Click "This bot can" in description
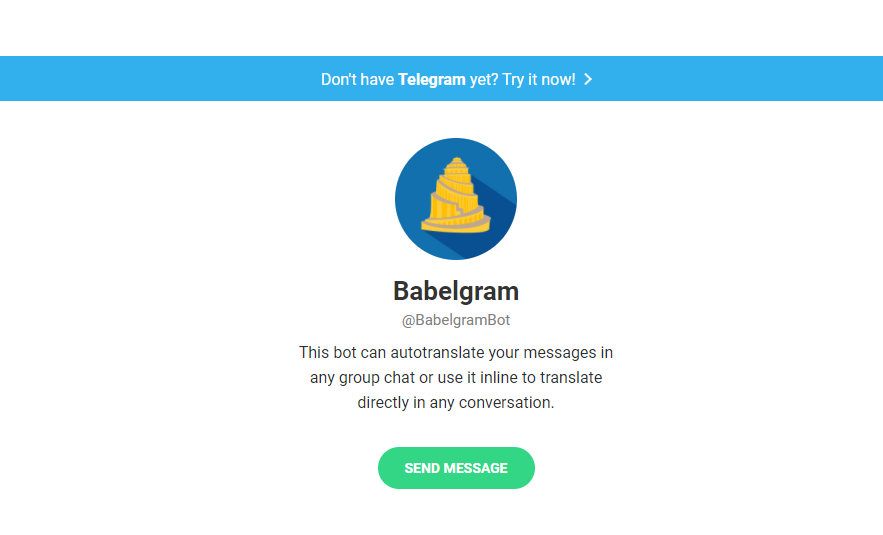 click(342, 353)
